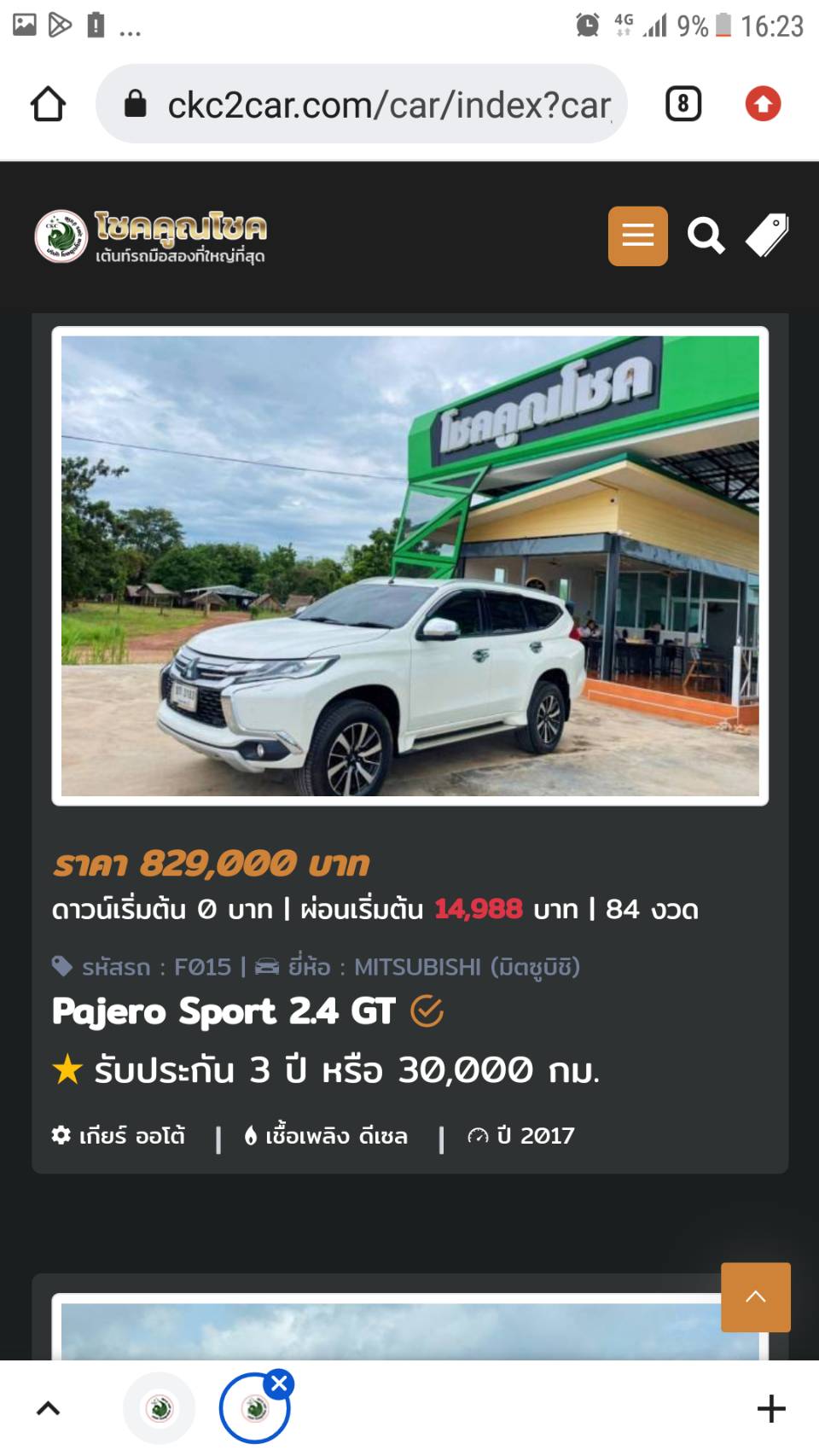Tap the red update arrow icon
This screenshot has width=819, height=1456.
763,104
